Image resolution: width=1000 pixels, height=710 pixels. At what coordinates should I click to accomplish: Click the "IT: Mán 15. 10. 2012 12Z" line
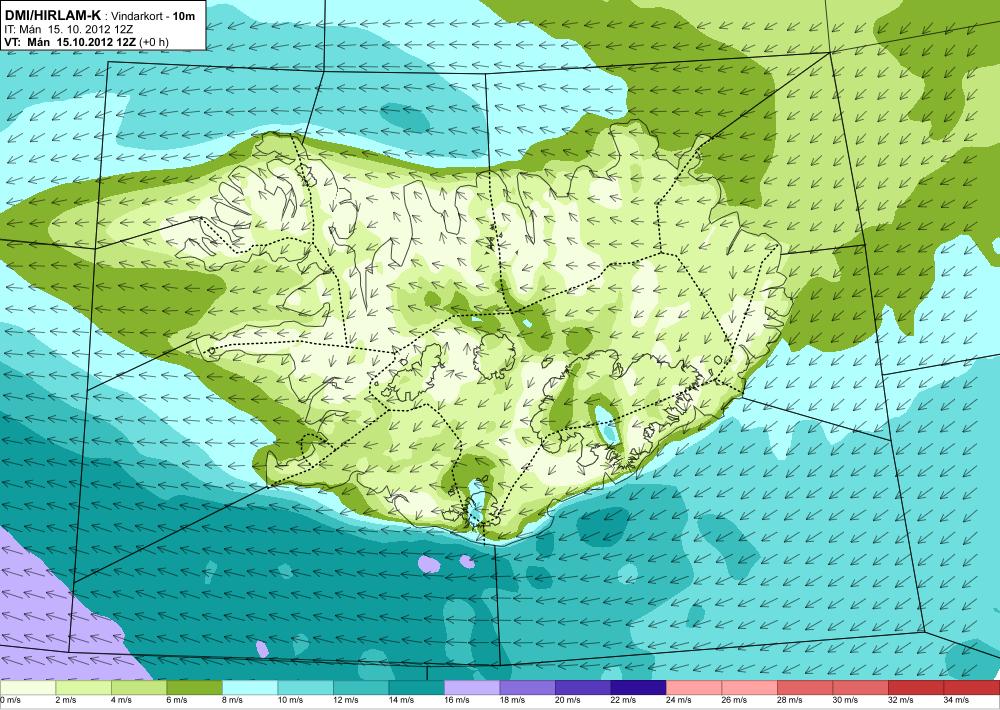(x=68, y=29)
